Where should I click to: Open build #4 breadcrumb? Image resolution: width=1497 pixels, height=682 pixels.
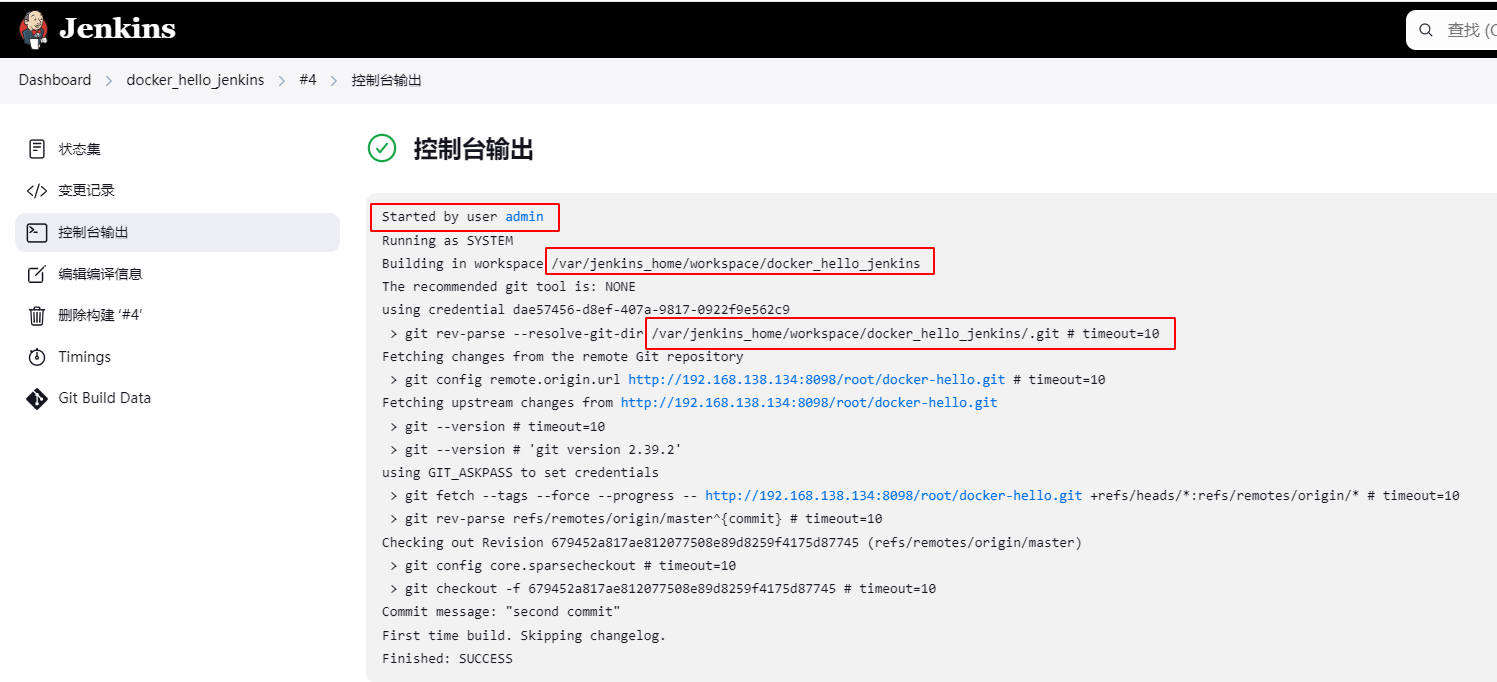(x=308, y=80)
